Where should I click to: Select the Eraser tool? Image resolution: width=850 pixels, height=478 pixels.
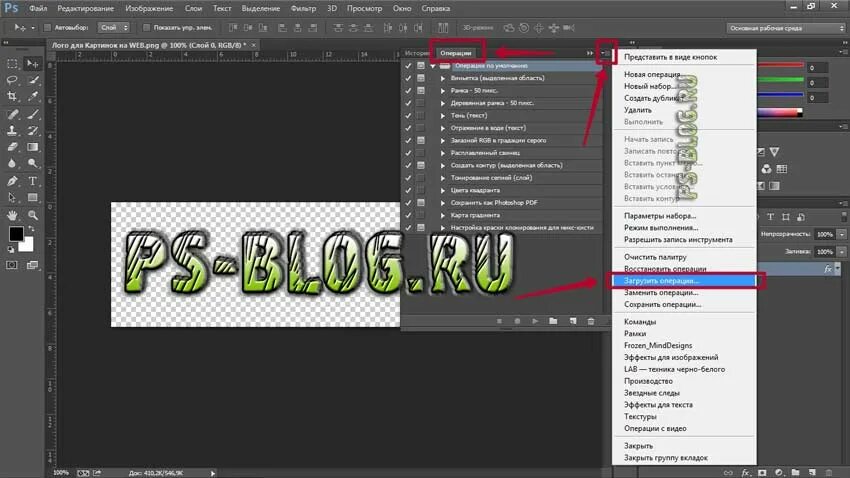tap(12, 147)
